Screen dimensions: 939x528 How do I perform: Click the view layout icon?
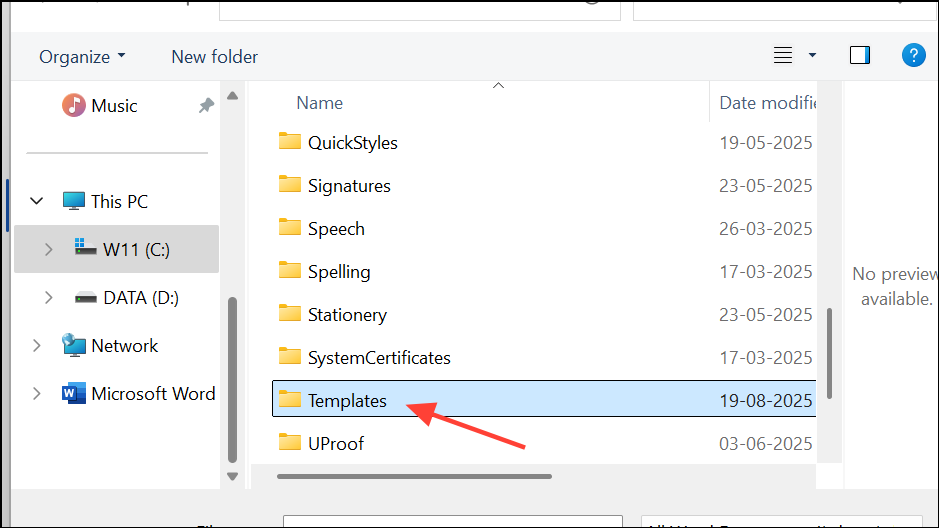point(783,56)
